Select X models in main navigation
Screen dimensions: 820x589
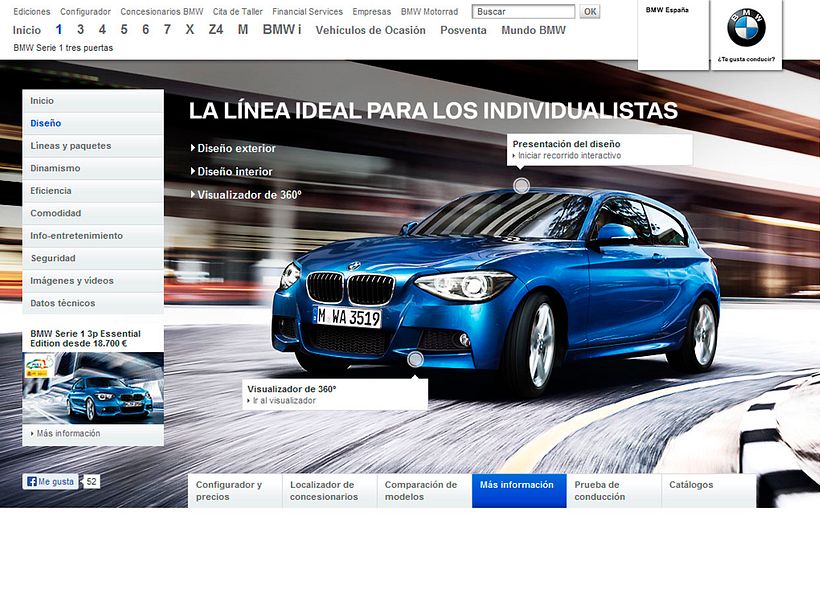point(190,30)
